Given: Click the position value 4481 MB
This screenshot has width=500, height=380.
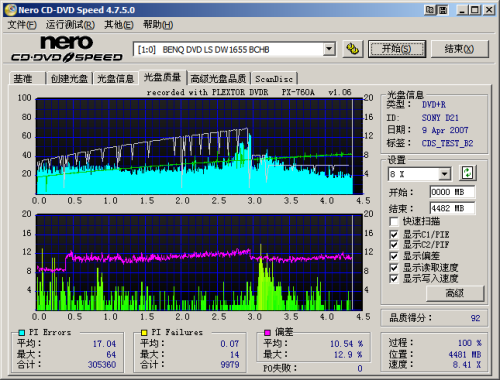Looking at the screenshot, I should pos(465,354).
